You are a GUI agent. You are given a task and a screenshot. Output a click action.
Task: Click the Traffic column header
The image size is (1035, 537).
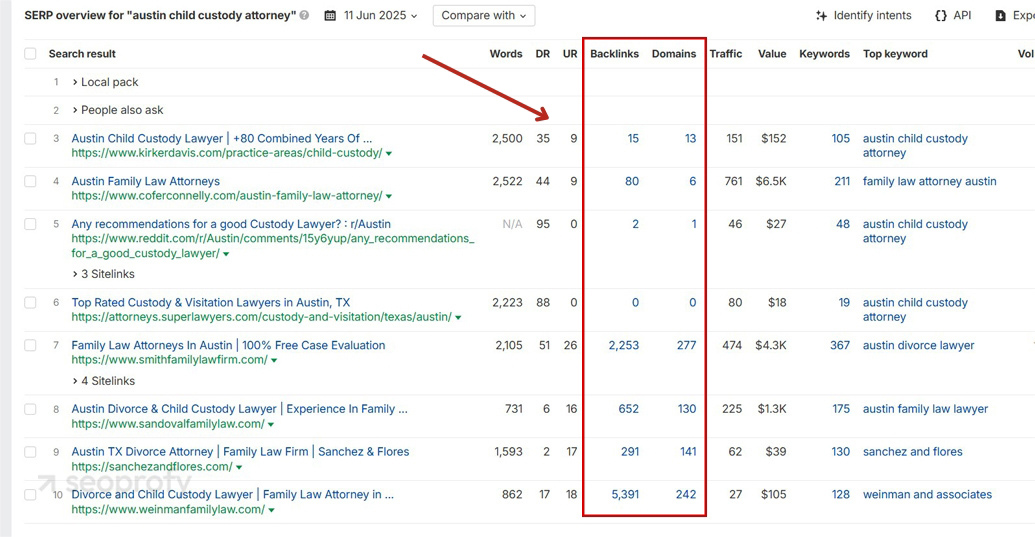[x=725, y=54]
